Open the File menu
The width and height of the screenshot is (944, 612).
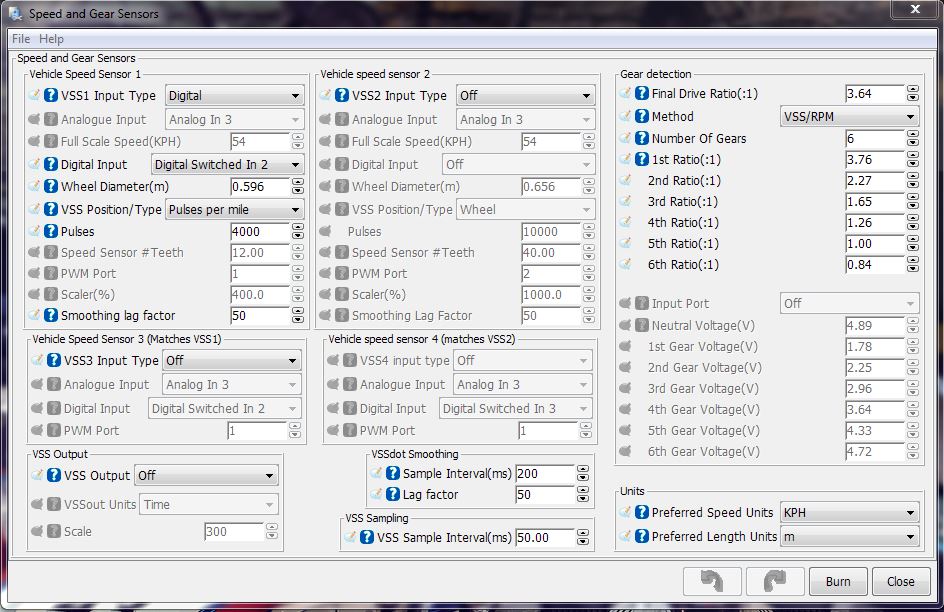click(x=21, y=39)
